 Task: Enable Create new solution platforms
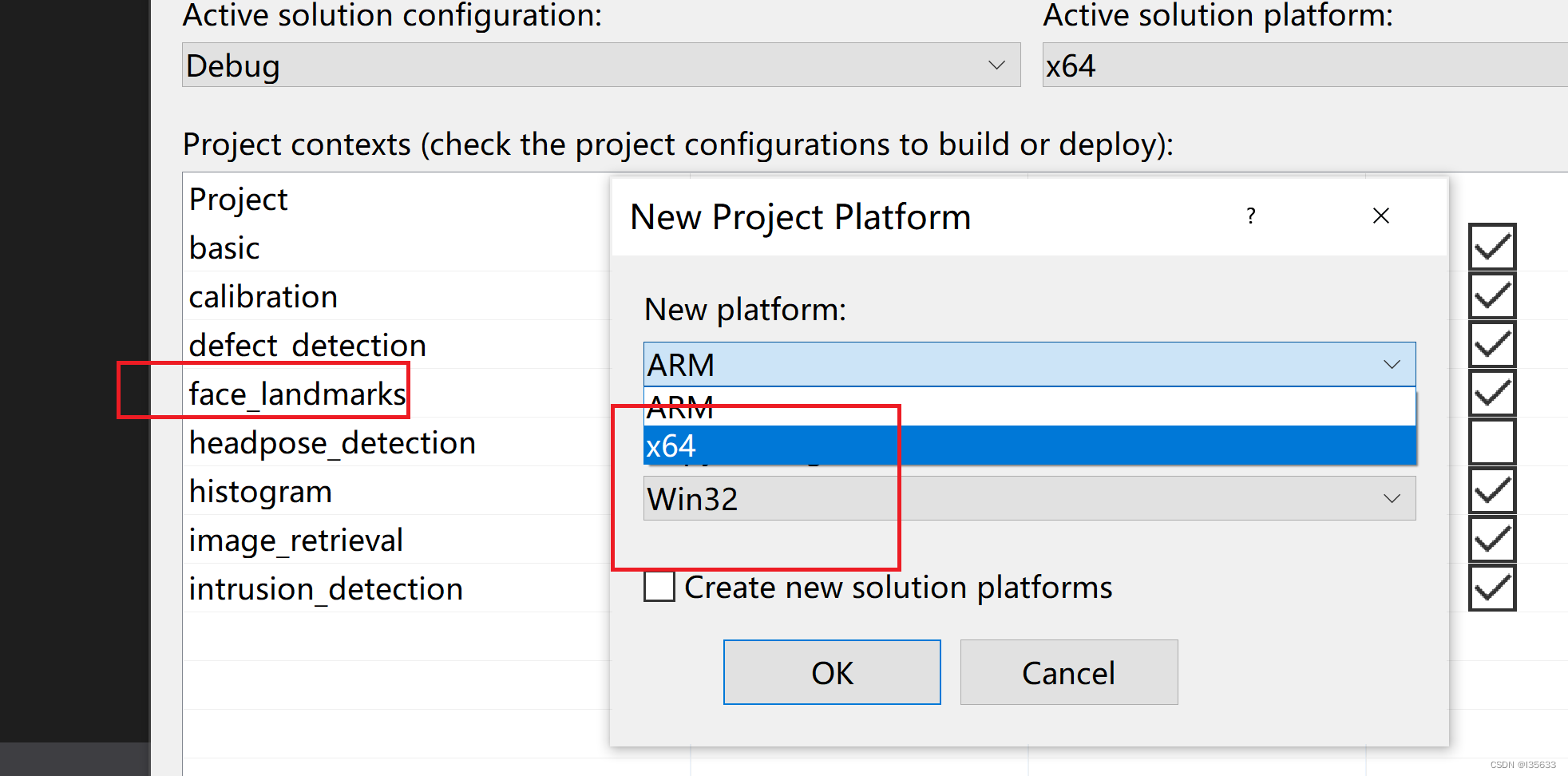[659, 587]
